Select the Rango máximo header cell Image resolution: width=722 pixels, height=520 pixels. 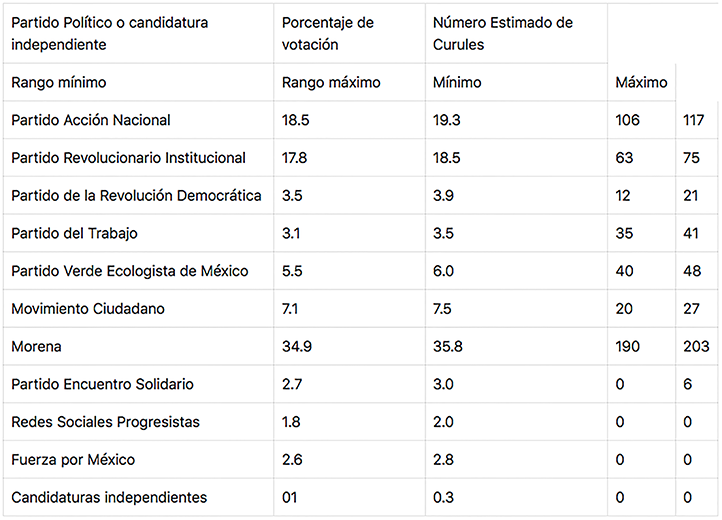(331, 83)
